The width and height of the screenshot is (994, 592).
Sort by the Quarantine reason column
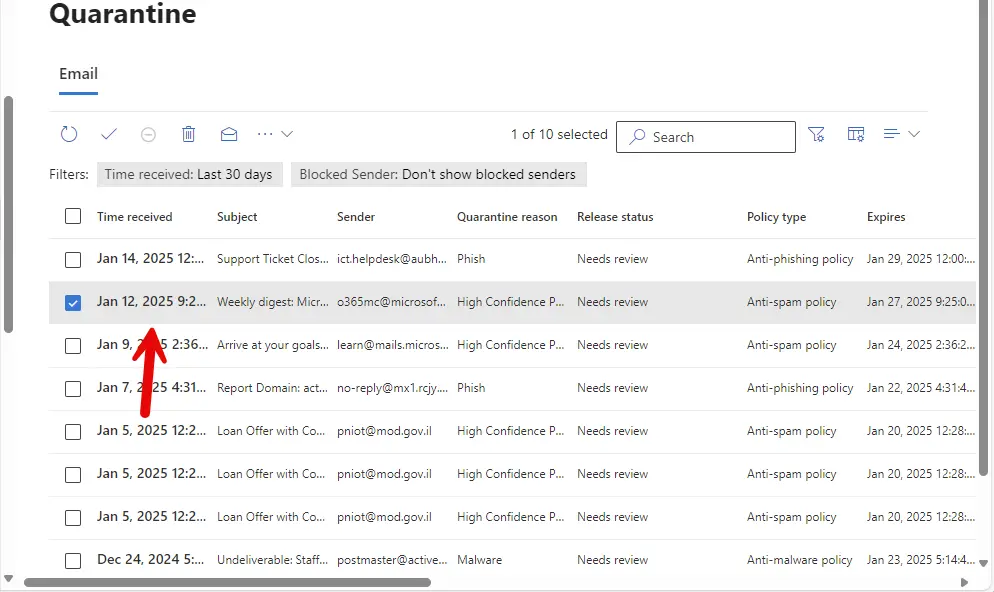pyautogui.click(x=507, y=217)
